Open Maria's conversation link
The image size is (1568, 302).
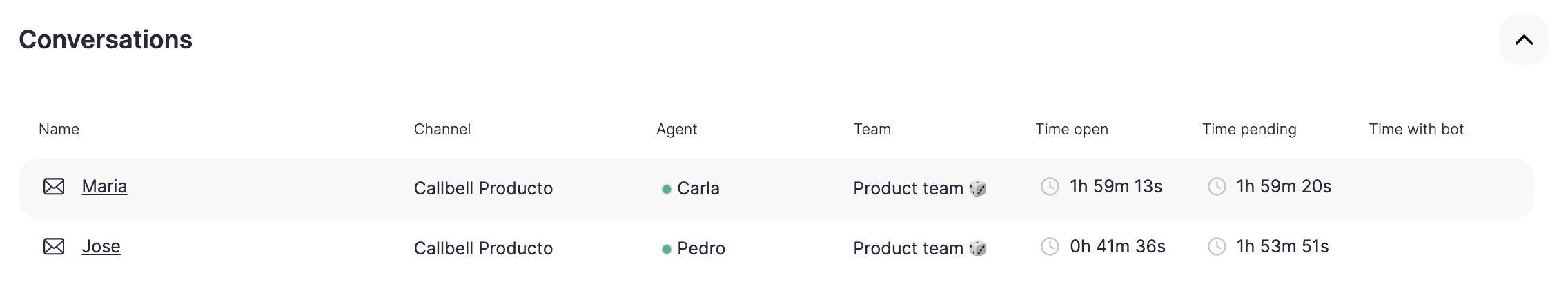tap(104, 186)
